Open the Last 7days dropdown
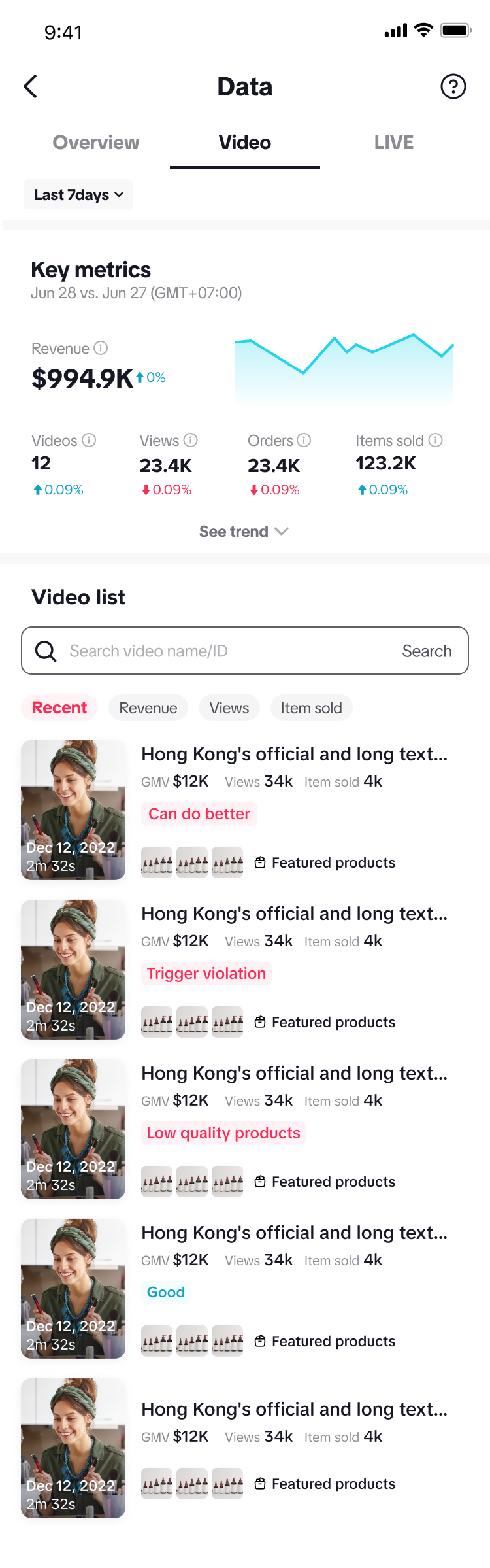Viewport: 490px width, 1568px height. coord(78,195)
